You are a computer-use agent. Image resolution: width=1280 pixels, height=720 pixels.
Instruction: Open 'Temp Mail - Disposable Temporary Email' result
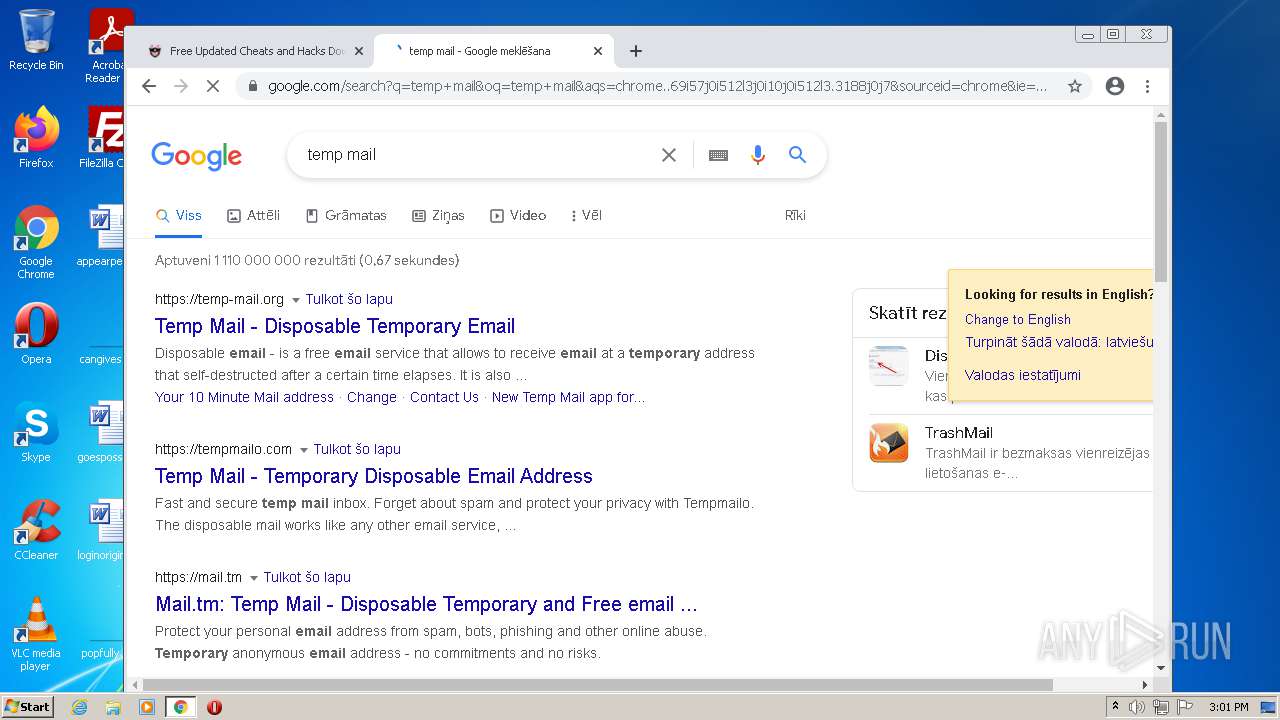click(x=335, y=326)
